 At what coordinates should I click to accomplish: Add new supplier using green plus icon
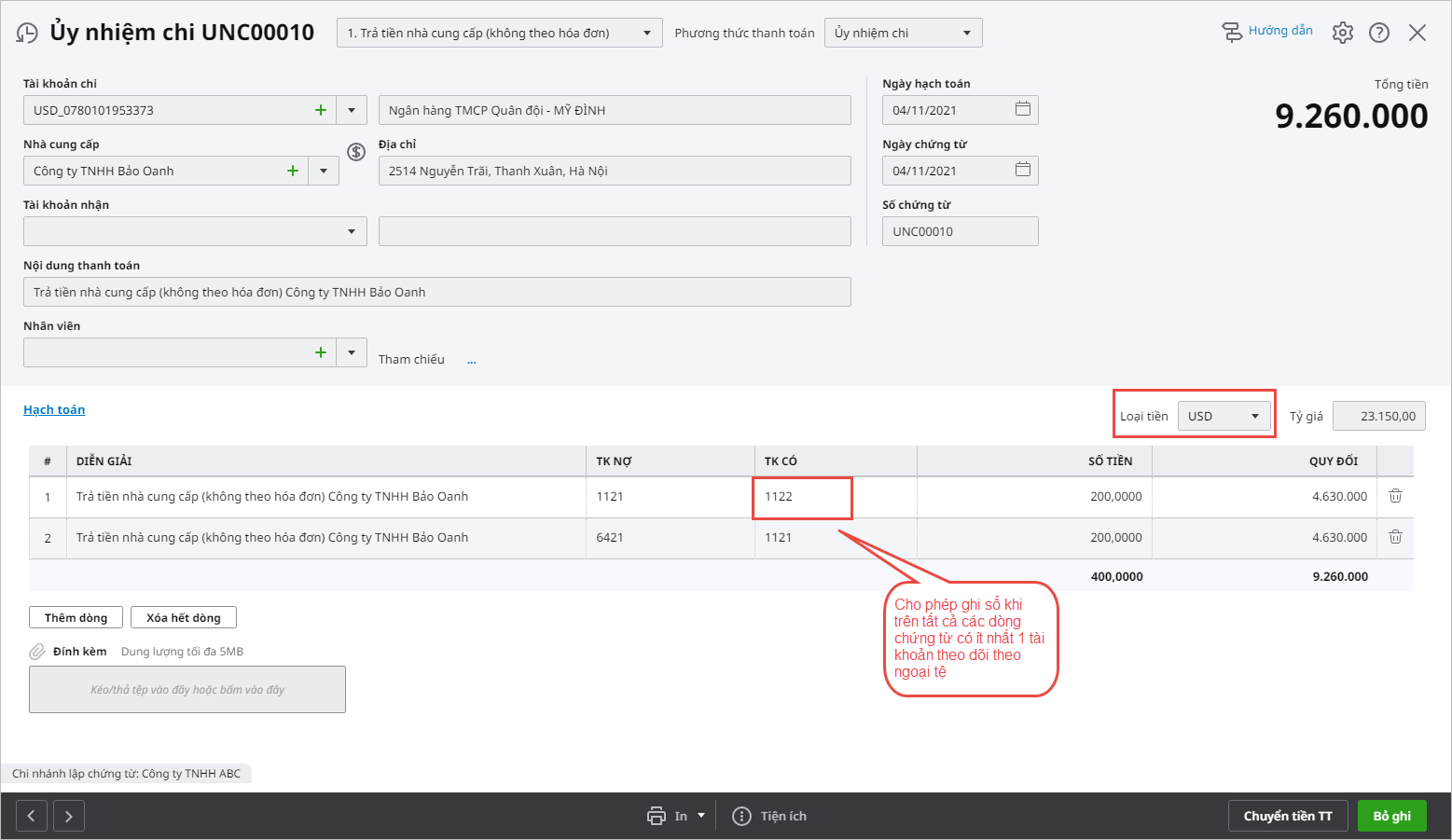click(293, 171)
